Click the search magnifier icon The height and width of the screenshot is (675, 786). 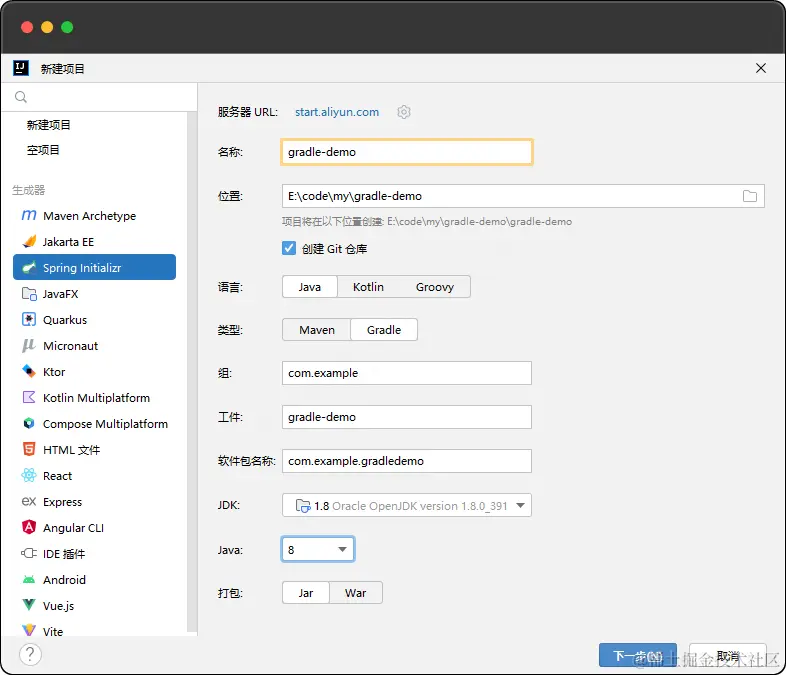(x=21, y=97)
